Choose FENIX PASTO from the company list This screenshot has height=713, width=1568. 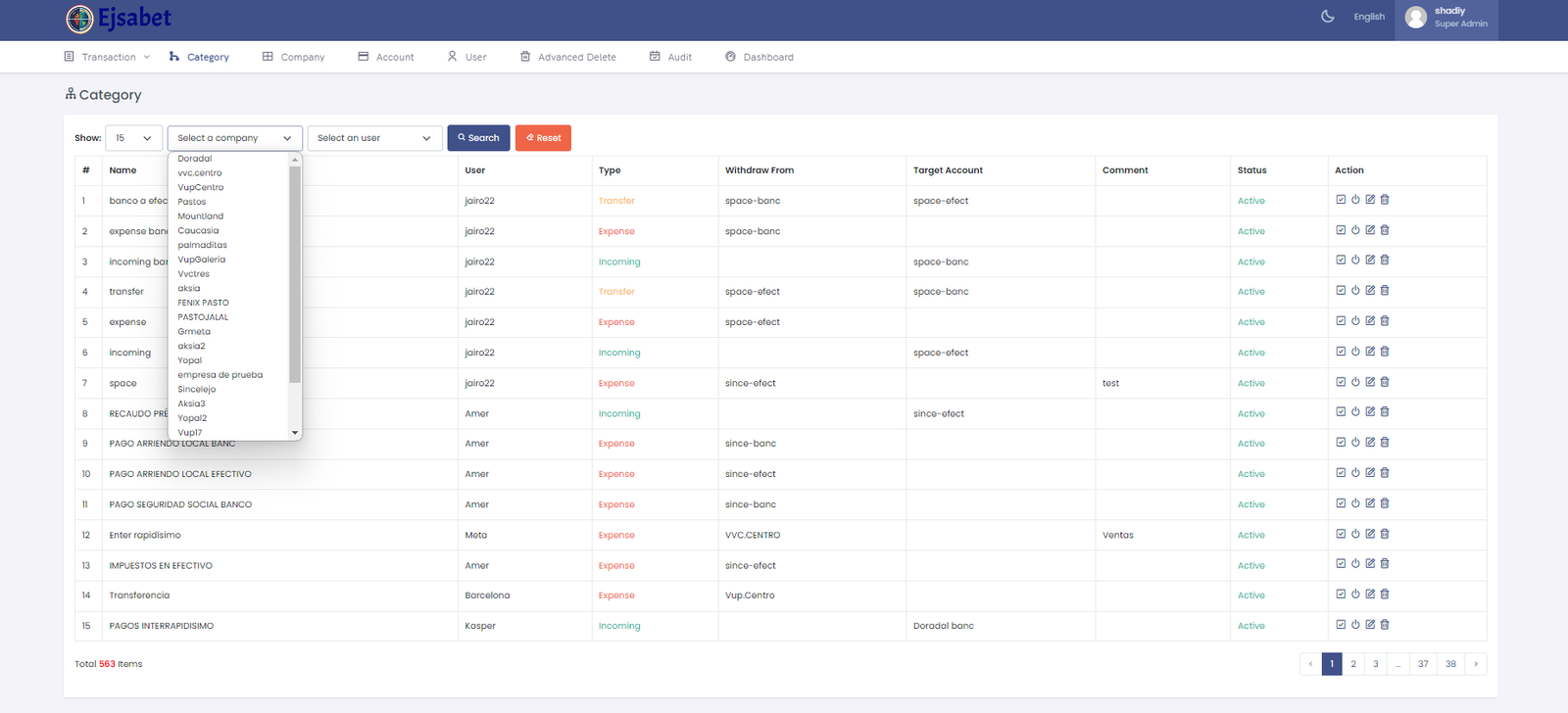(x=203, y=303)
